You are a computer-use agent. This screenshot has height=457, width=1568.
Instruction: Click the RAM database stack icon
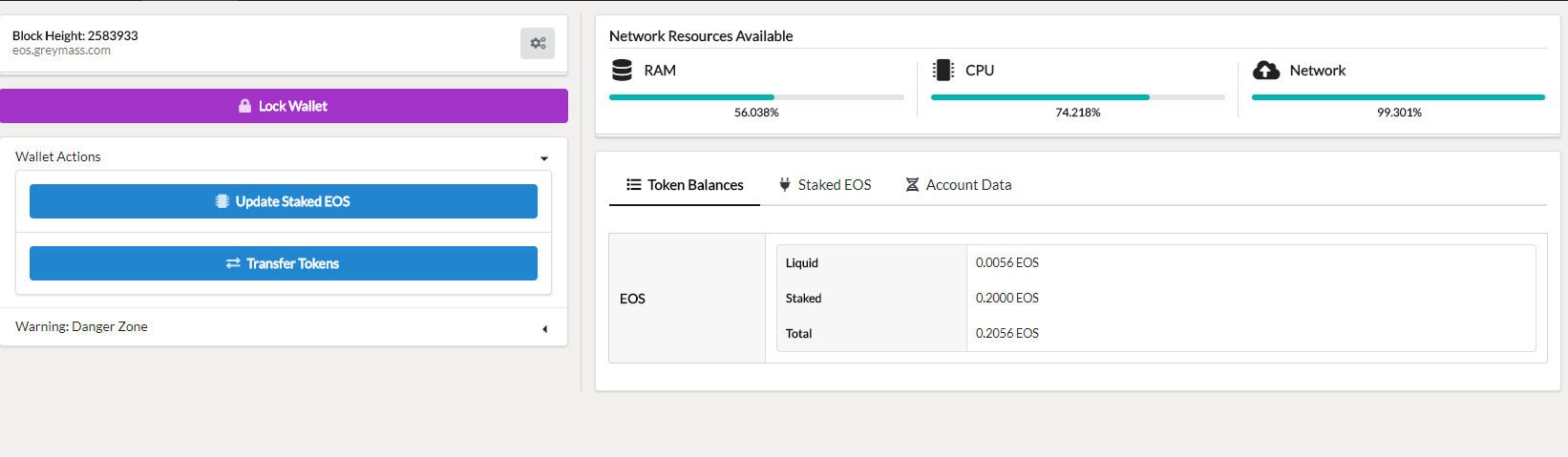[622, 70]
